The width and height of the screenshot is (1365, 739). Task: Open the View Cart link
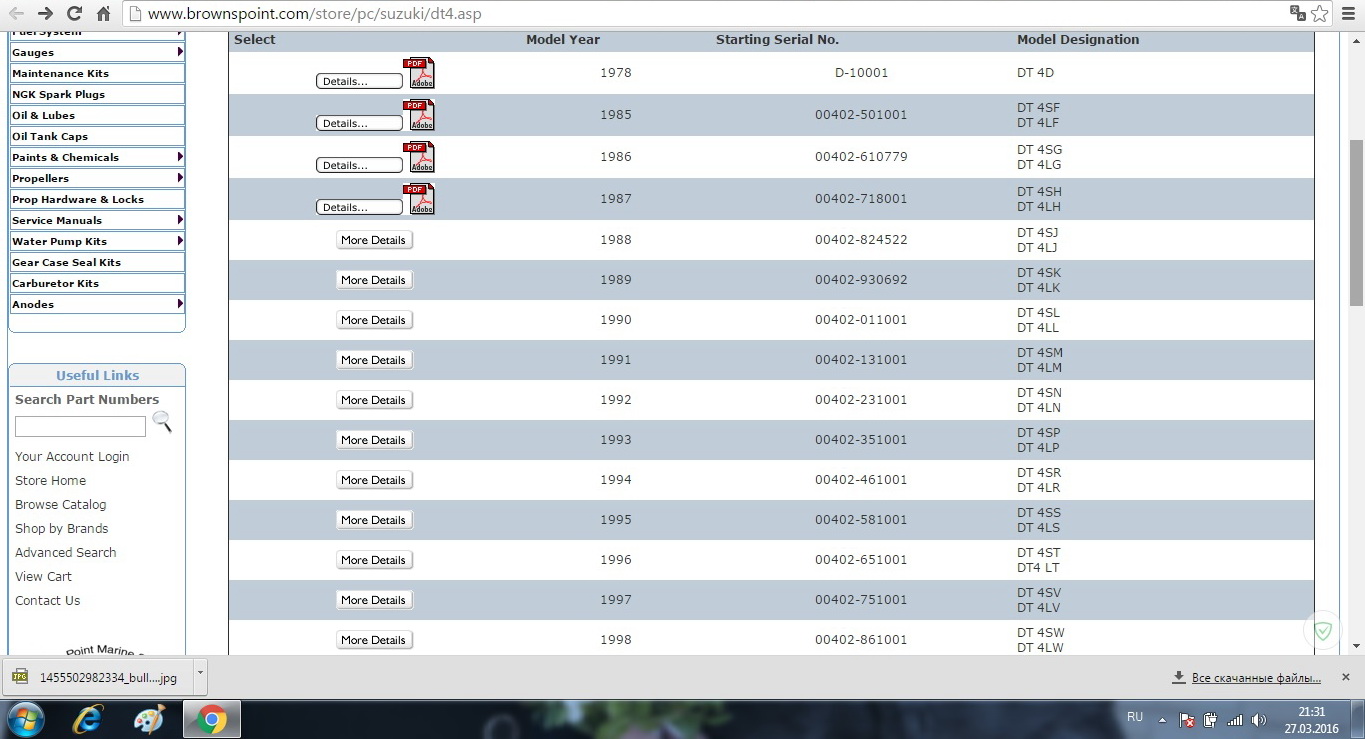point(43,577)
